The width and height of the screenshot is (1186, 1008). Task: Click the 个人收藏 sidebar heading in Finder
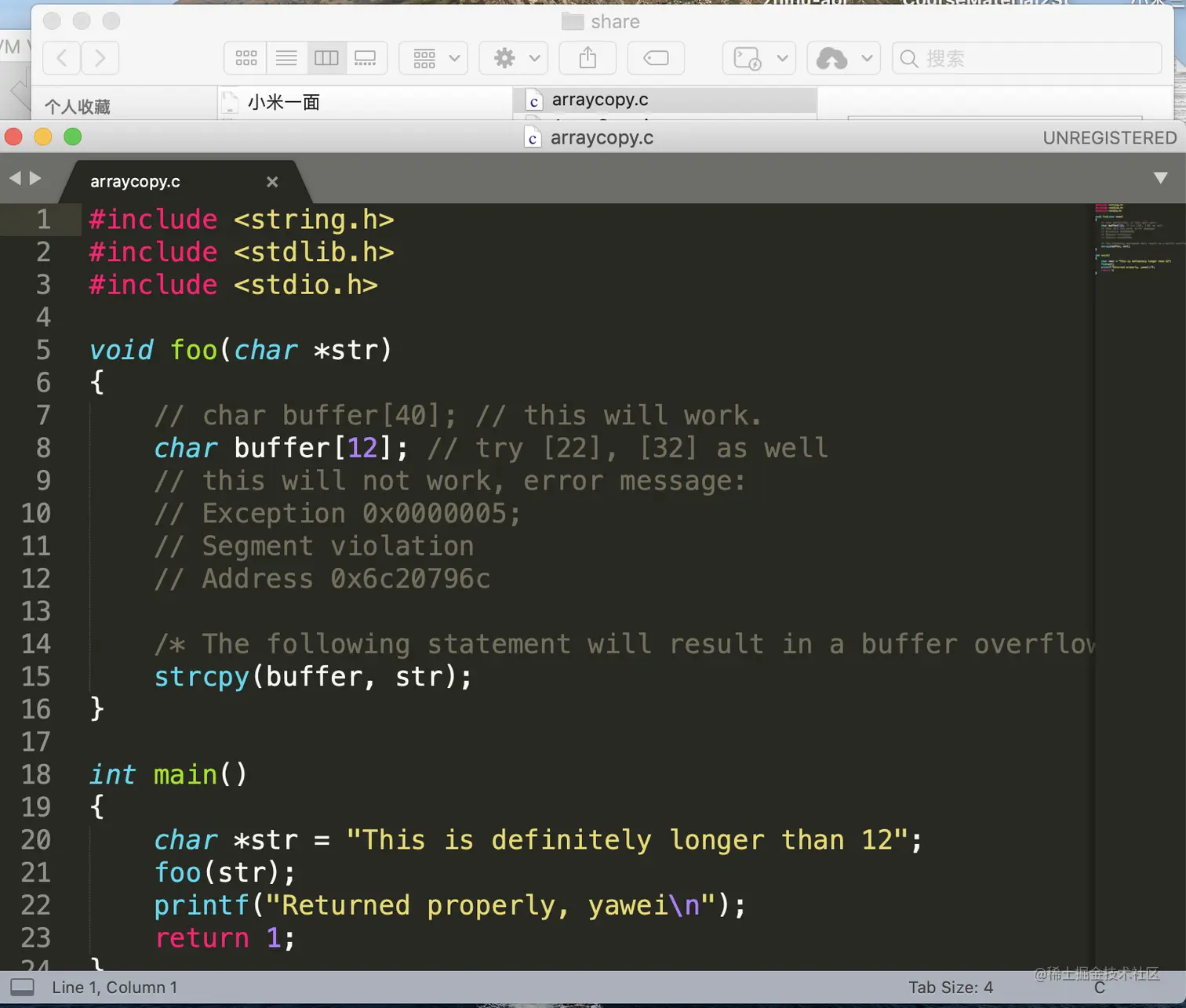point(77,107)
